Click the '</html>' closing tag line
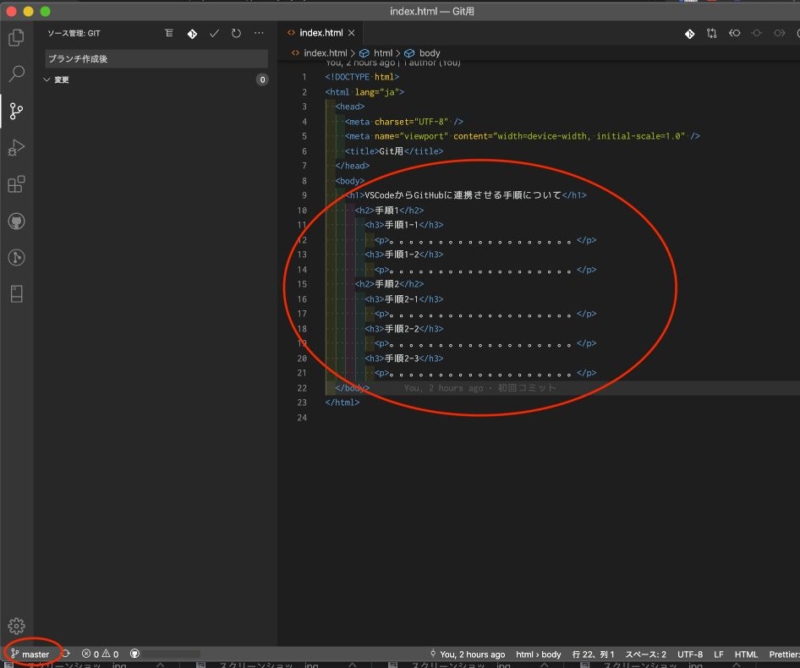The width and height of the screenshot is (800, 668). tap(342, 403)
